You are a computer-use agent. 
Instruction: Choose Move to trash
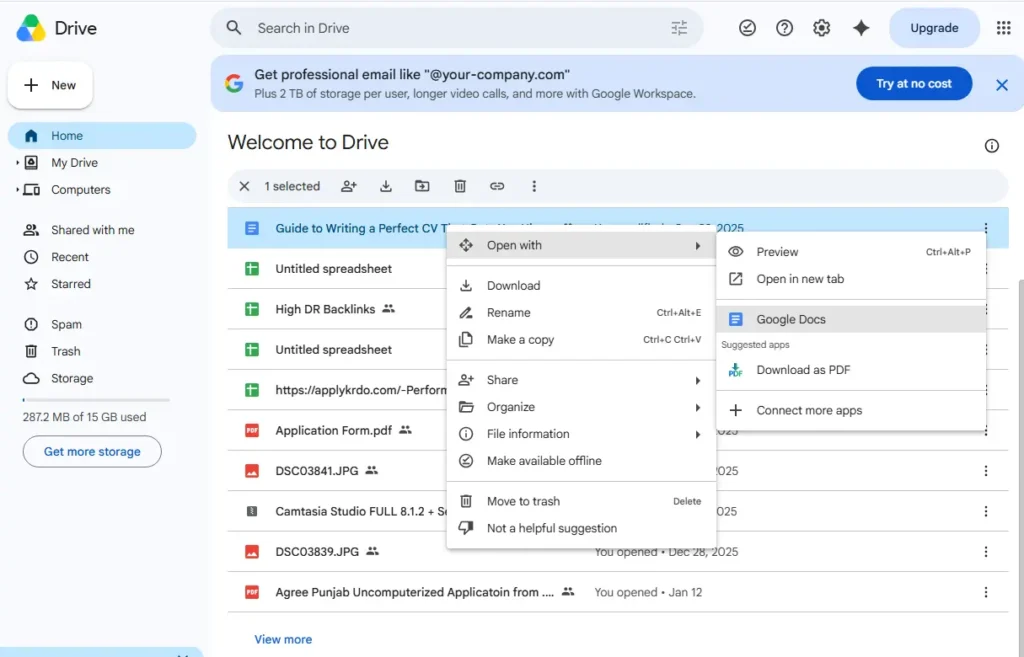[581, 502]
